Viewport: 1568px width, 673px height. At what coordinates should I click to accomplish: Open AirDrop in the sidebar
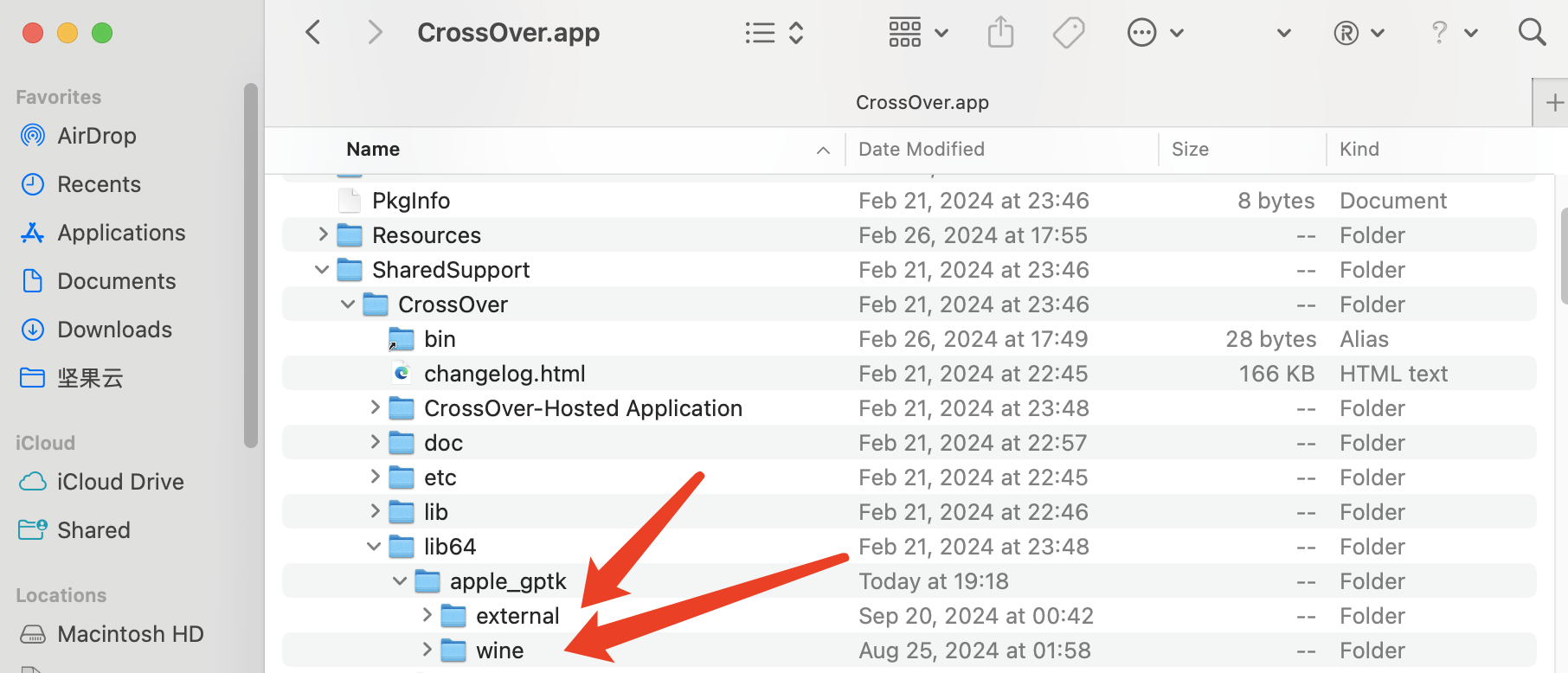point(96,136)
